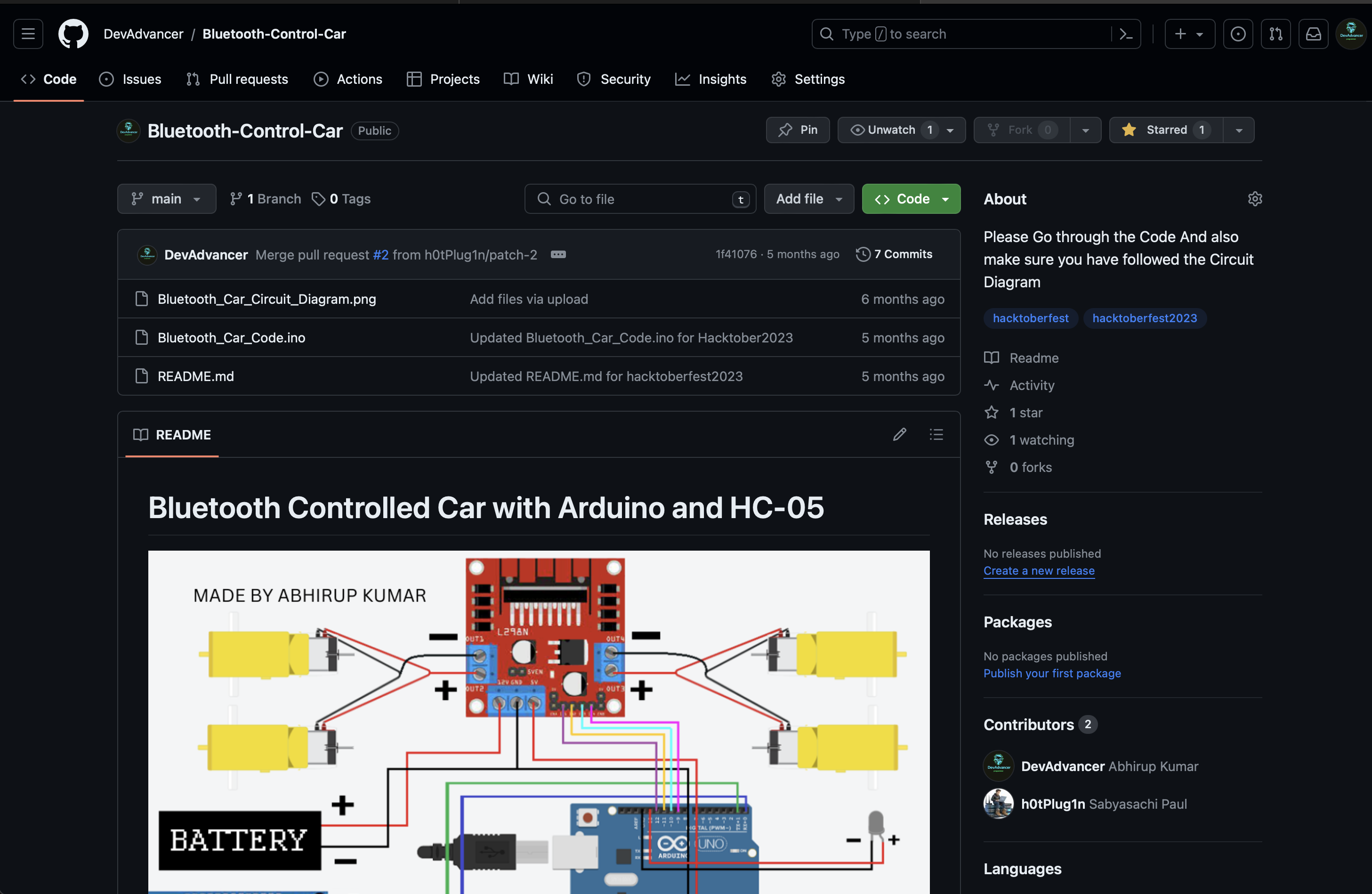Click the hacktoberfest topic tag
The height and width of the screenshot is (894, 1372).
(x=1030, y=318)
